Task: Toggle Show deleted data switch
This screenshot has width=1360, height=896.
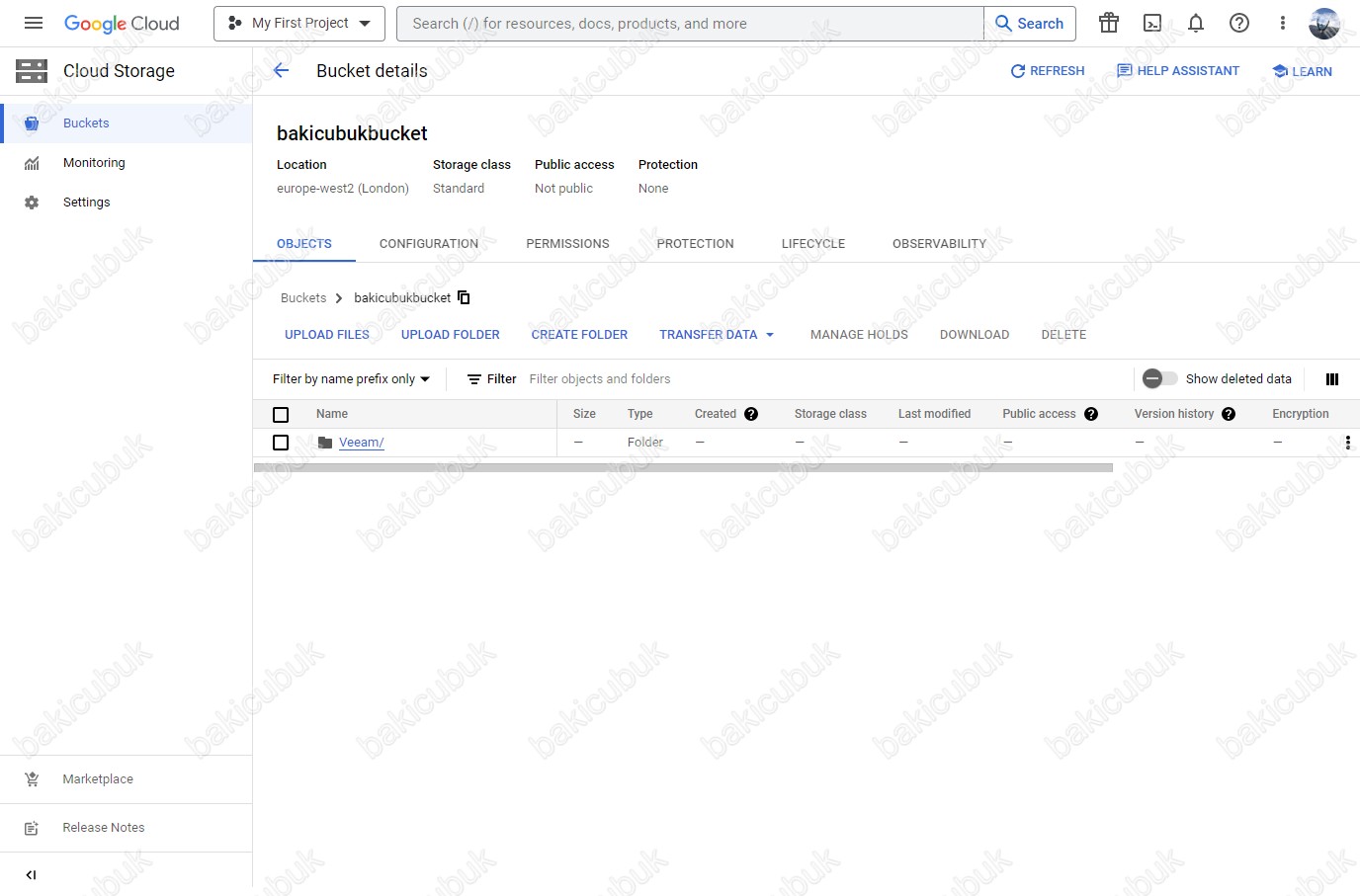Action: pyautogui.click(x=1159, y=378)
